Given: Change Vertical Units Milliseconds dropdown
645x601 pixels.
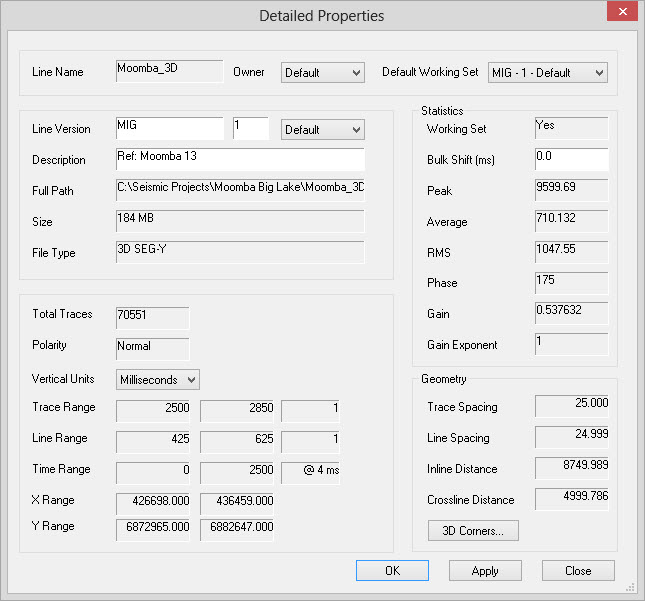Looking at the screenshot, I should coord(158,380).
